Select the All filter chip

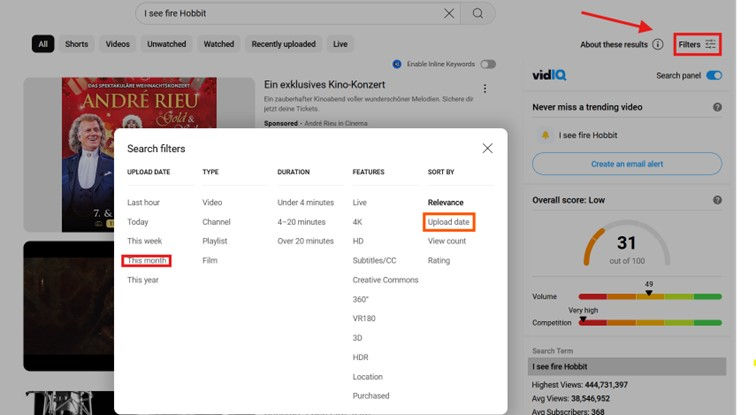click(43, 44)
